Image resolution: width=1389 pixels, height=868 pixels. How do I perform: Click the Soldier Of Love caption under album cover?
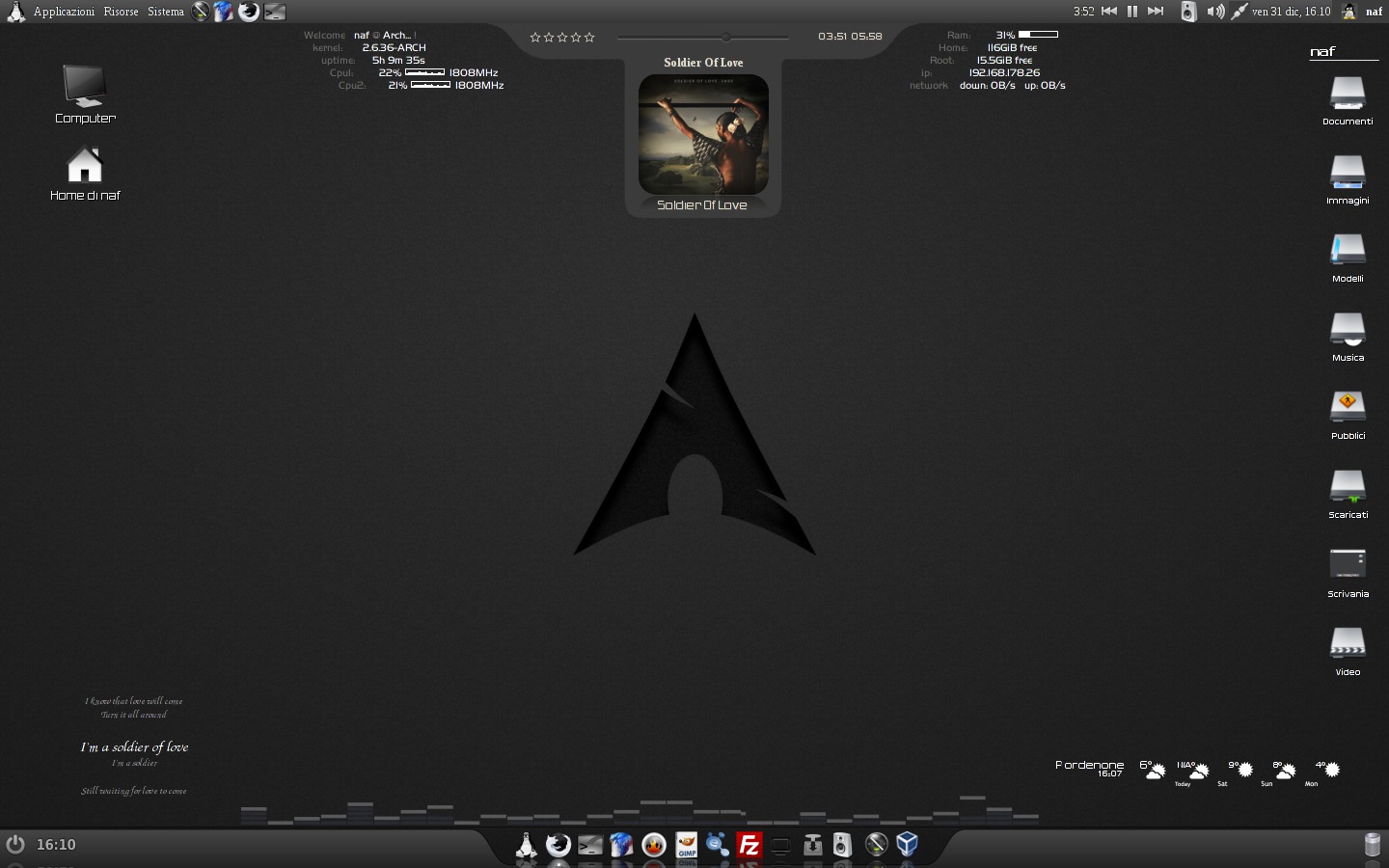702,205
